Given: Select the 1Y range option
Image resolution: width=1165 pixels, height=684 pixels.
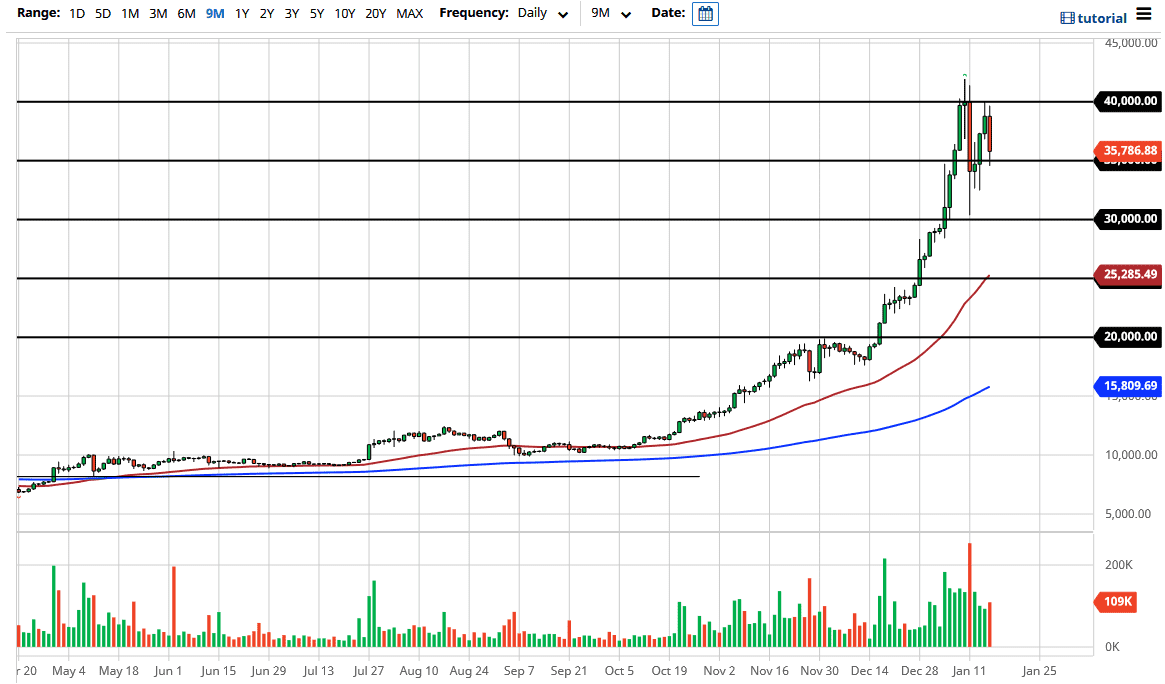Looking at the screenshot, I should tap(240, 13).
